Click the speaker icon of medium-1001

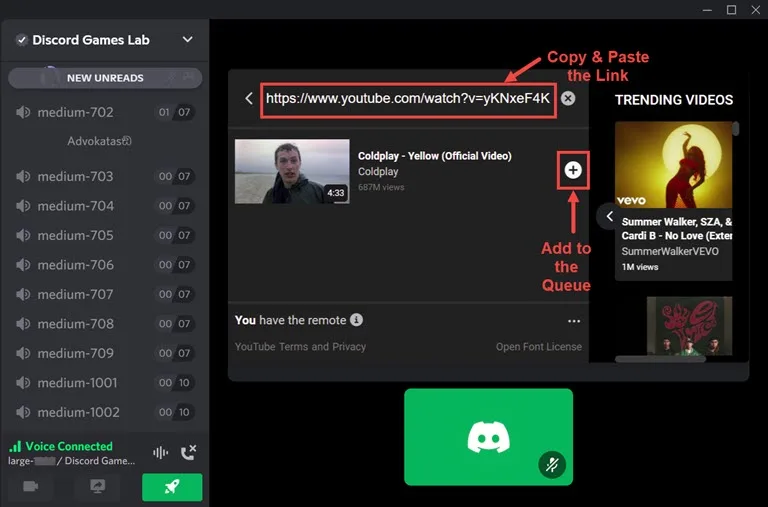point(23,383)
